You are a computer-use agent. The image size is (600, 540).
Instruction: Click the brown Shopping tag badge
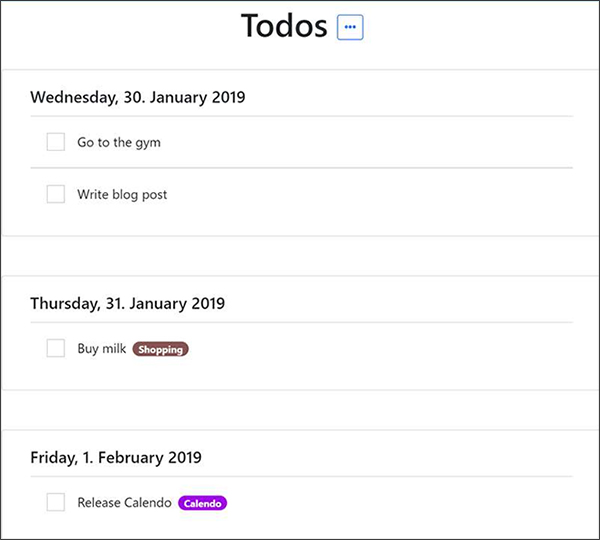click(160, 349)
